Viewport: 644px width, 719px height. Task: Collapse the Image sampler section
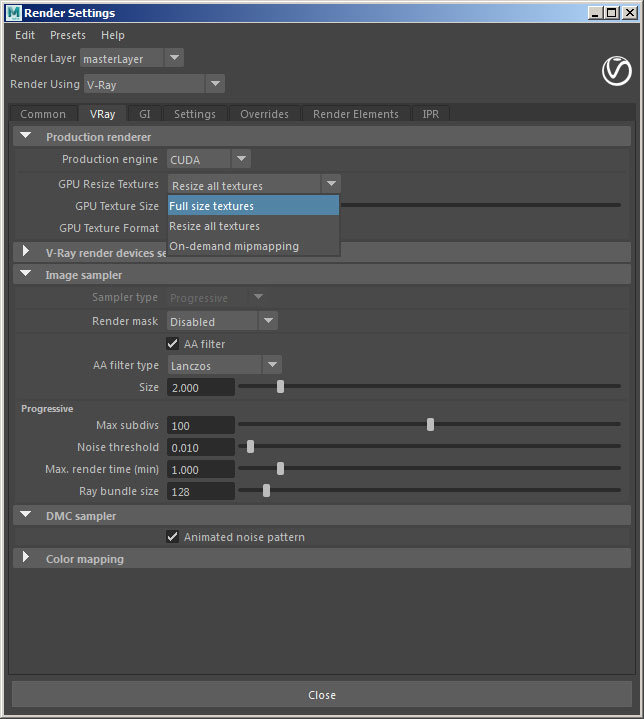coord(26,274)
